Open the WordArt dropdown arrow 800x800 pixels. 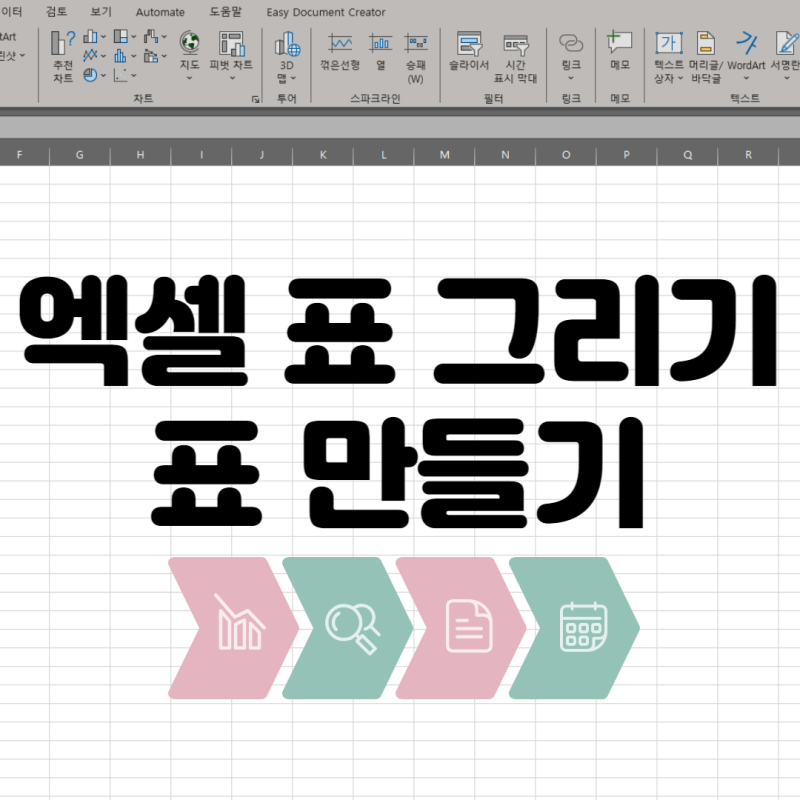point(746,78)
